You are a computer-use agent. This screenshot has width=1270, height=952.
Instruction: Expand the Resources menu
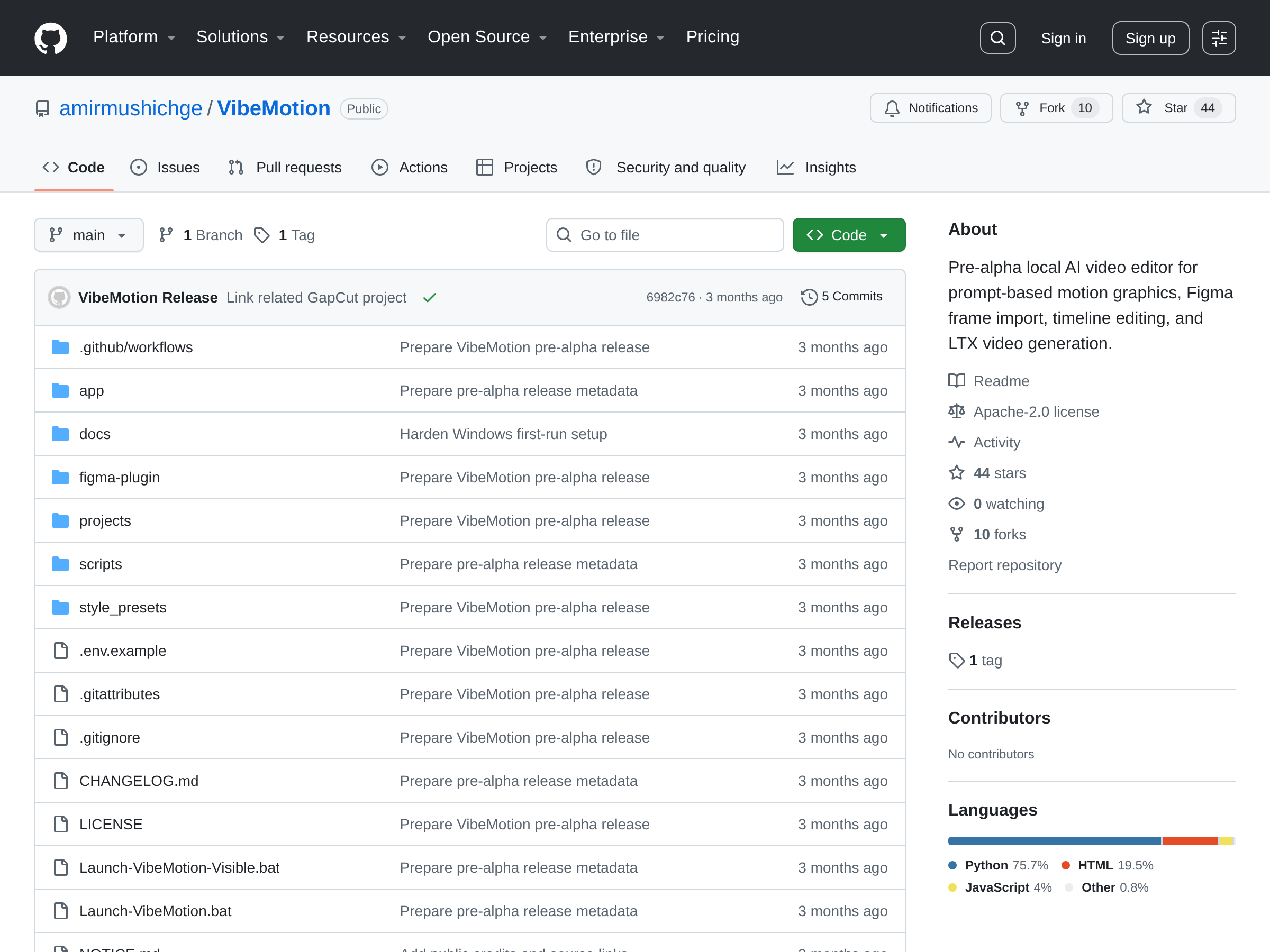(x=356, y=36)
